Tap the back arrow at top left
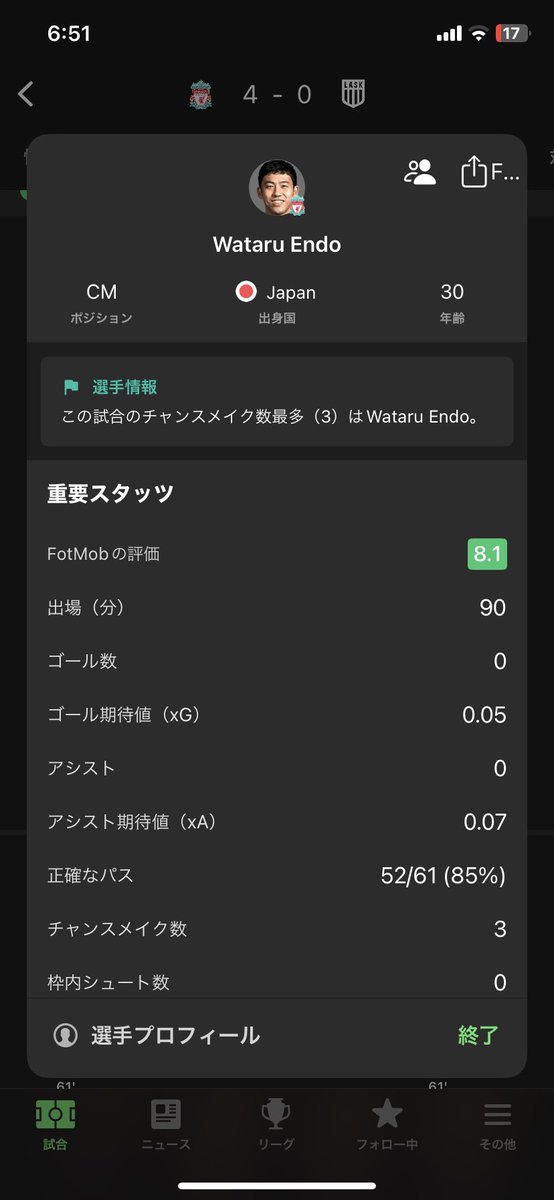The width and height of the screenshot is (554, 1200). click(26, 94)
